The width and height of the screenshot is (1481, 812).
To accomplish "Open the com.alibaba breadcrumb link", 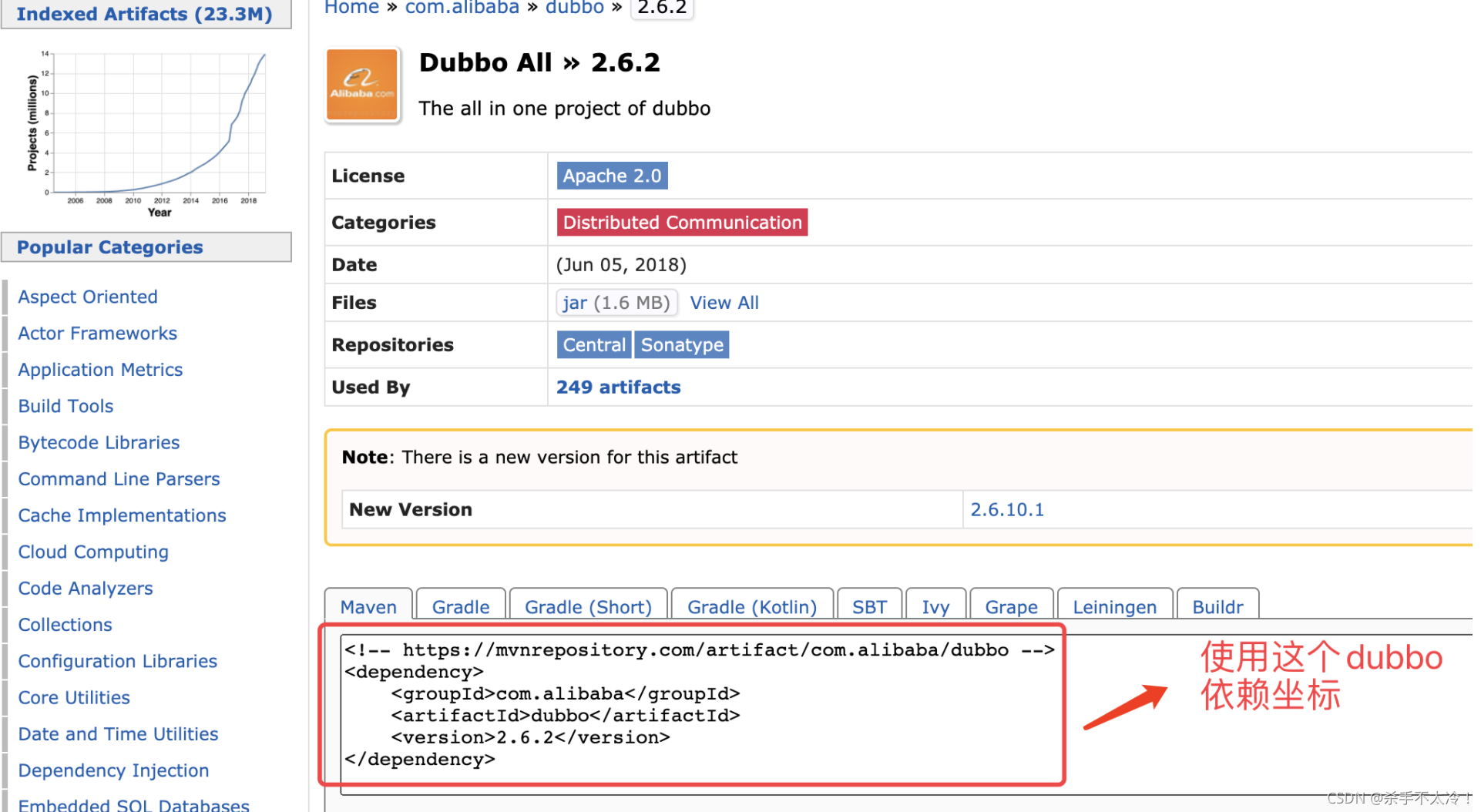I will coord(462,8).
